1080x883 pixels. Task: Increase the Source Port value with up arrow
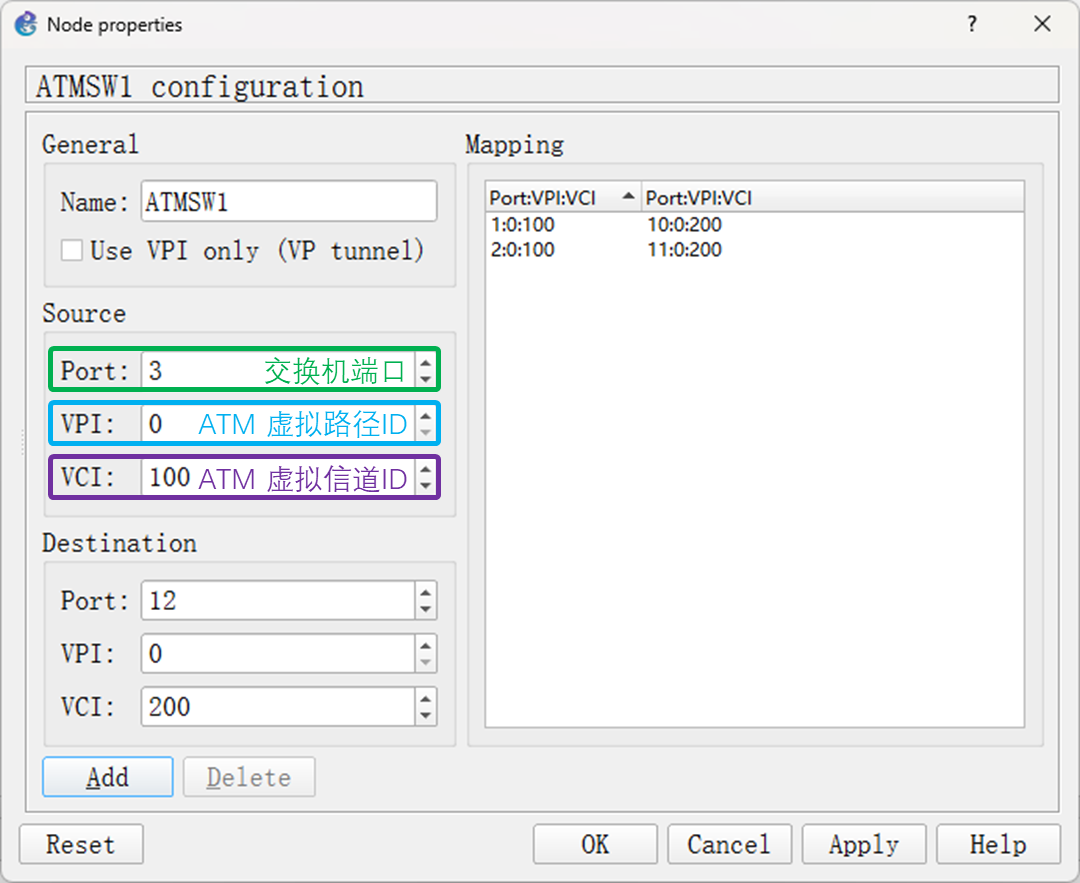[x=426, y=363]
